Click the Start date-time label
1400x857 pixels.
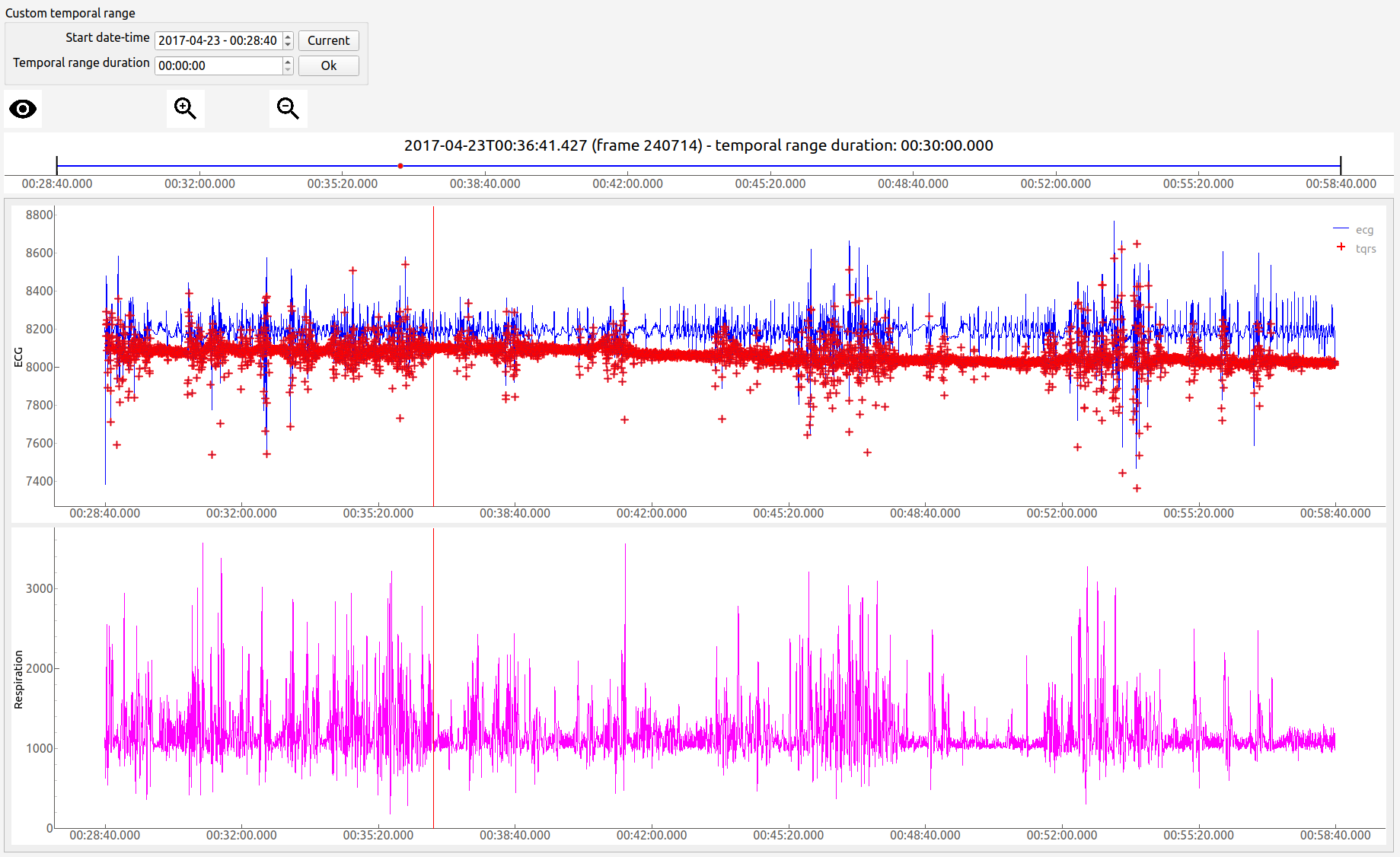(x=107, y=37)
